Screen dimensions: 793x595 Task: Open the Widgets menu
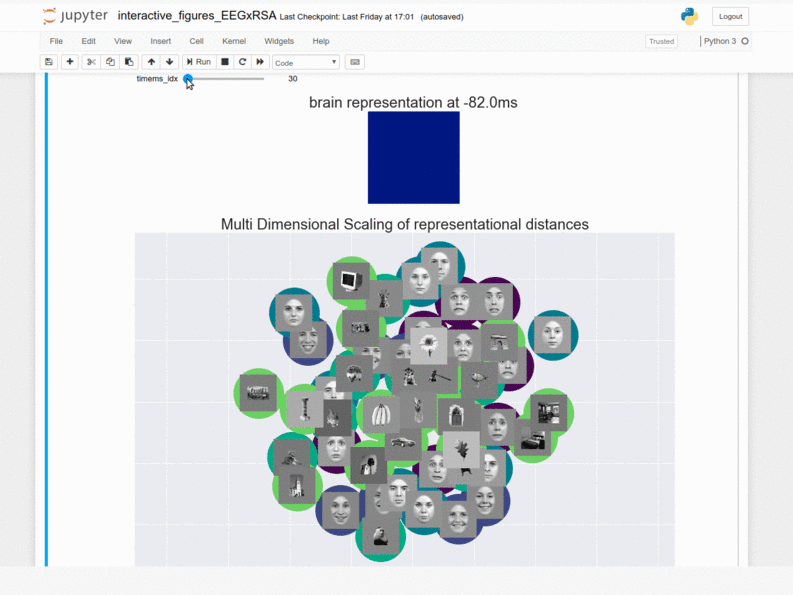[x=279, y=41]
